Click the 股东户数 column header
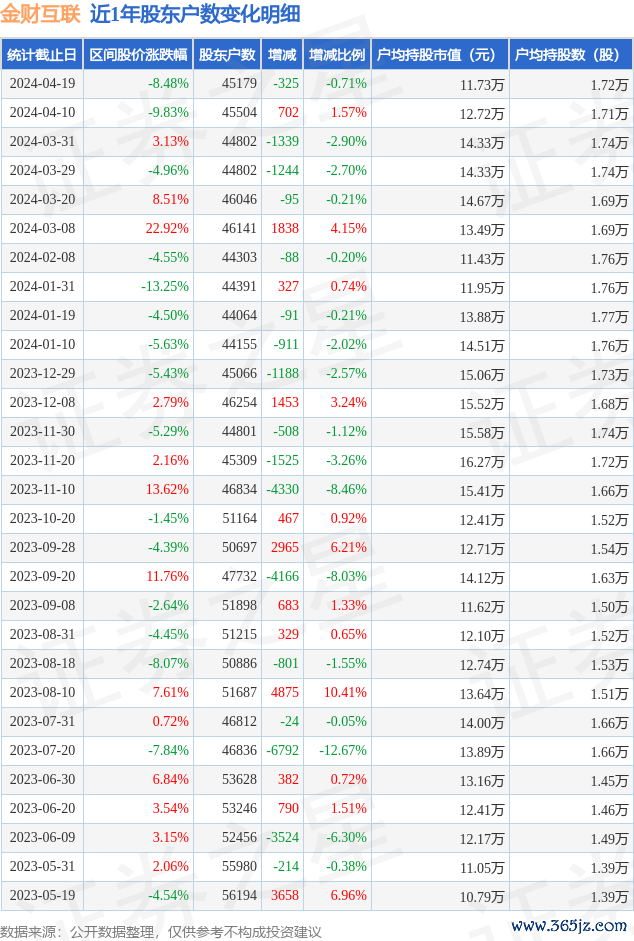This screenshot has height=941, width=634. tap(227, 56)
